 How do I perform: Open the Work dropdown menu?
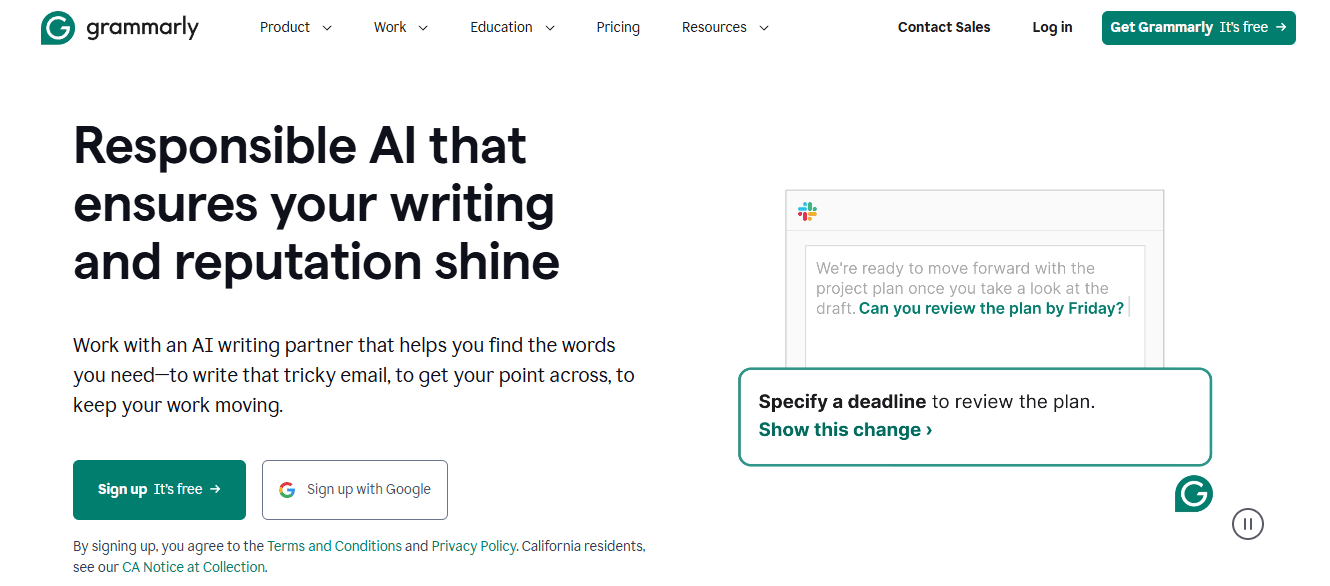[x=400, y=27]
